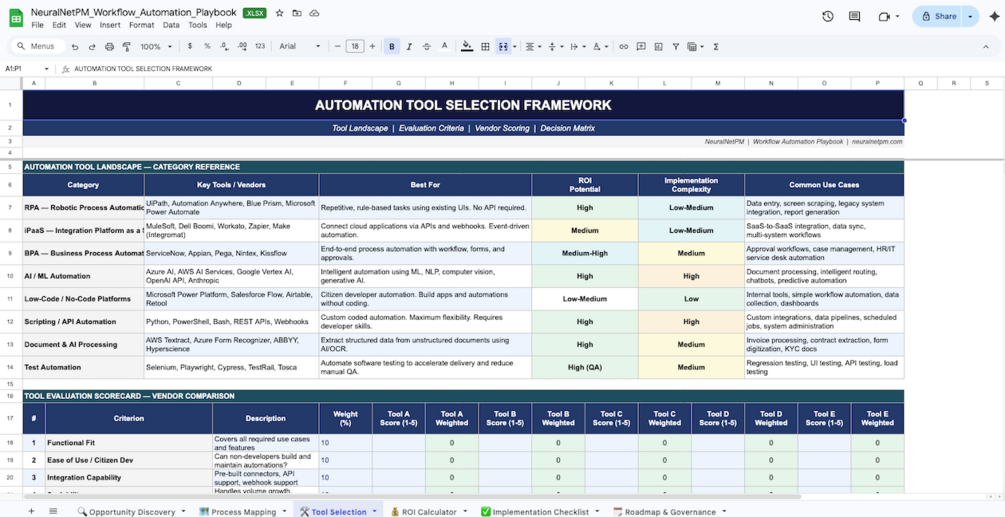Open the zoom 100% dropdown
This screenshot has width=1005, height=517.
point(156,47)
